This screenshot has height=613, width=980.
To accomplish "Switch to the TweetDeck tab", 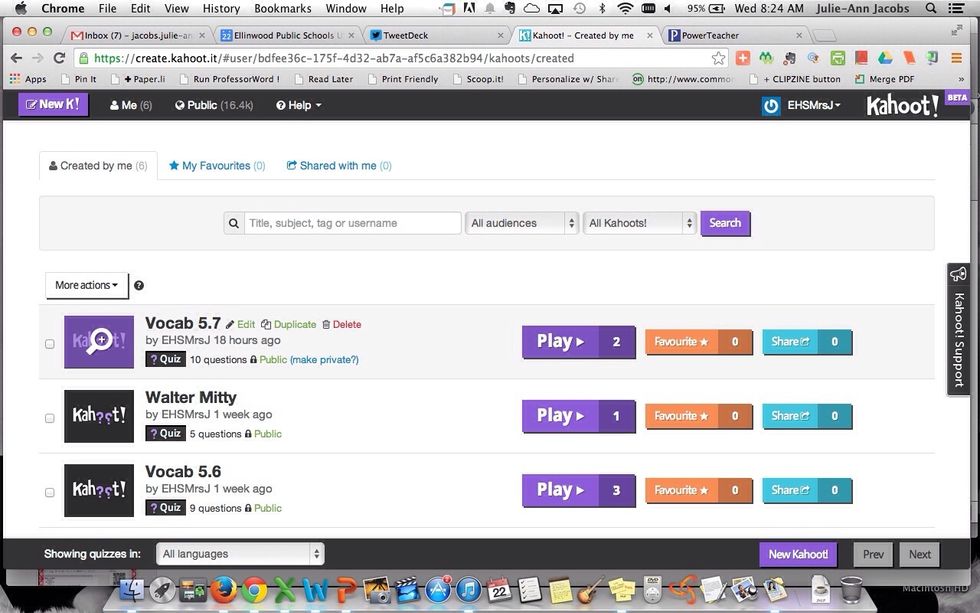I will [x=435, y=36].
